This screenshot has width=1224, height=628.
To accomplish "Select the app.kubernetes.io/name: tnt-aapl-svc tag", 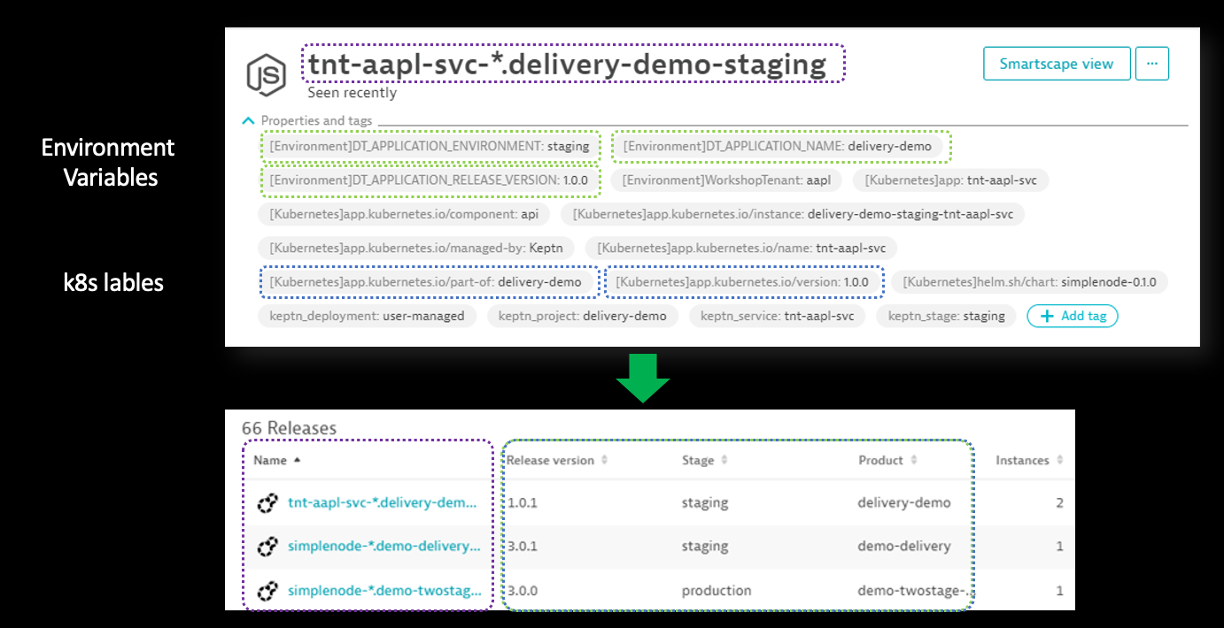I will [741, 248].
